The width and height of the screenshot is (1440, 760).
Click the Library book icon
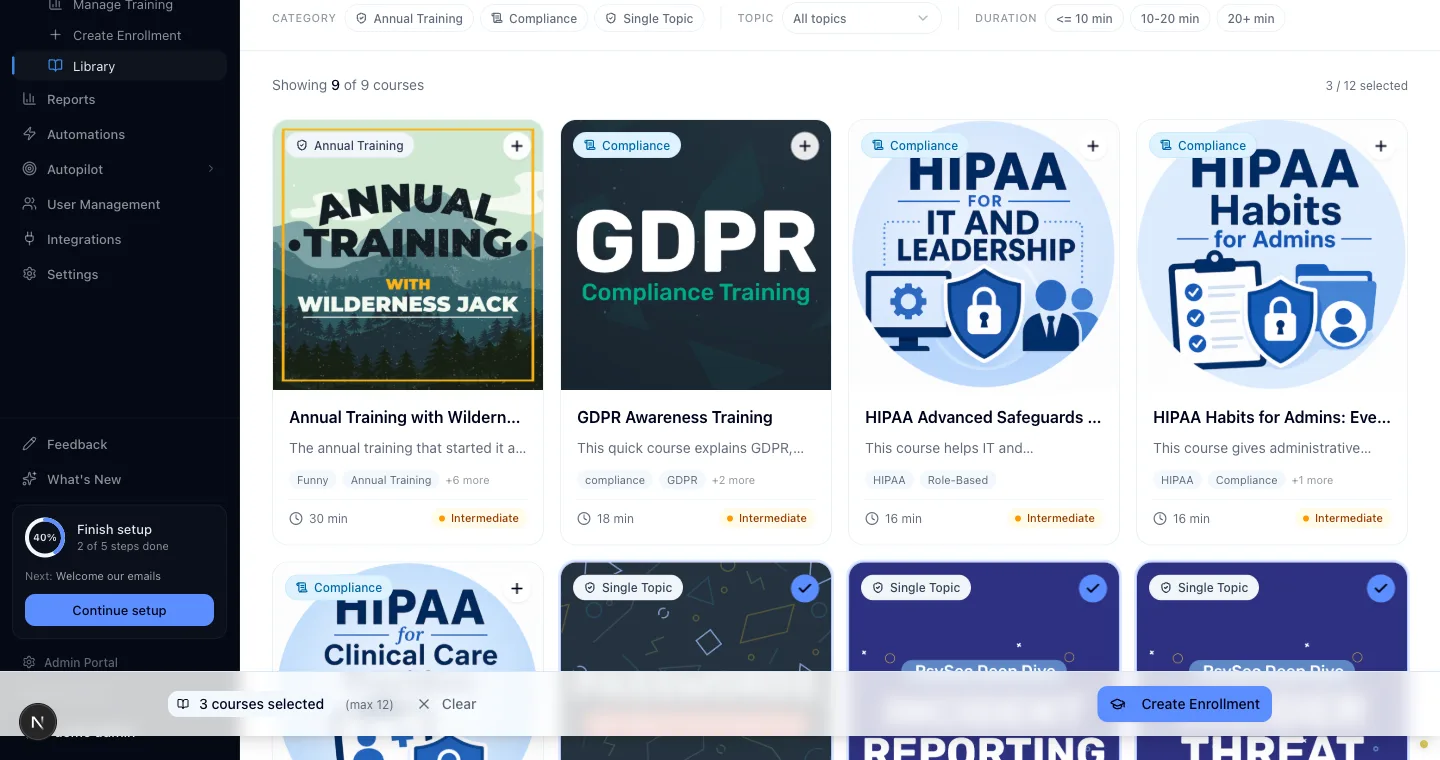pos(55,66)
